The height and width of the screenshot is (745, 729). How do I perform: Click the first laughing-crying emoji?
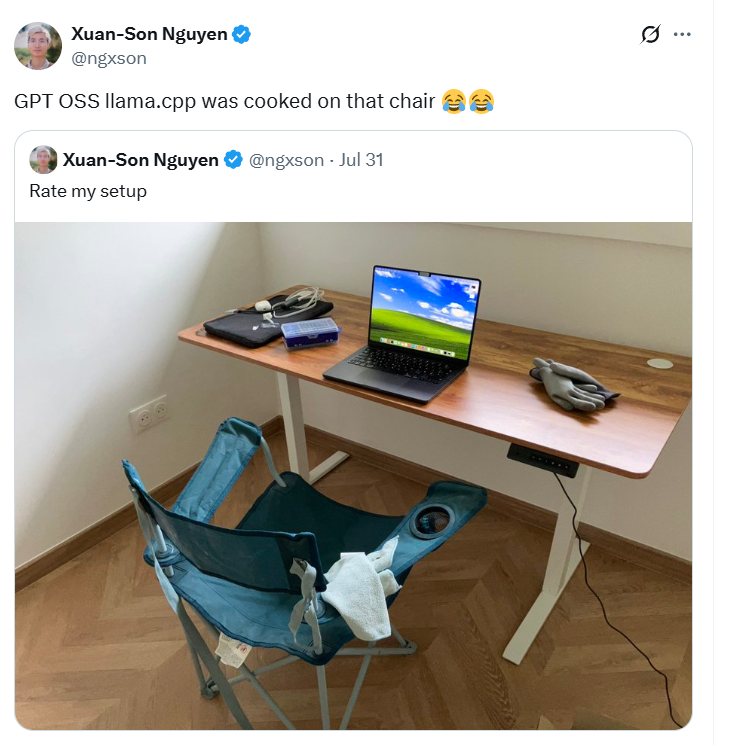click(x=454, y=101)
